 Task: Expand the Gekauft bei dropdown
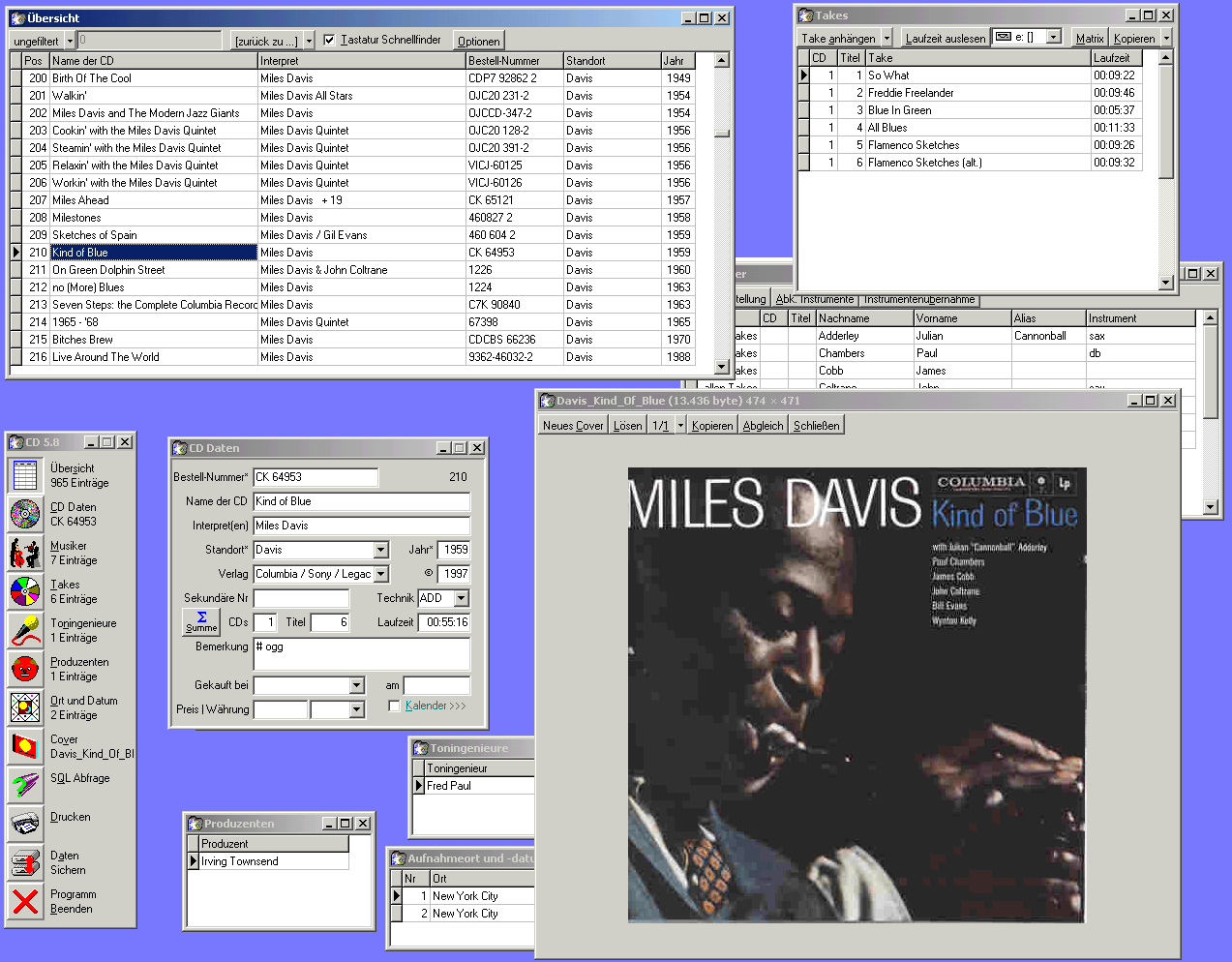coord(356,685)
